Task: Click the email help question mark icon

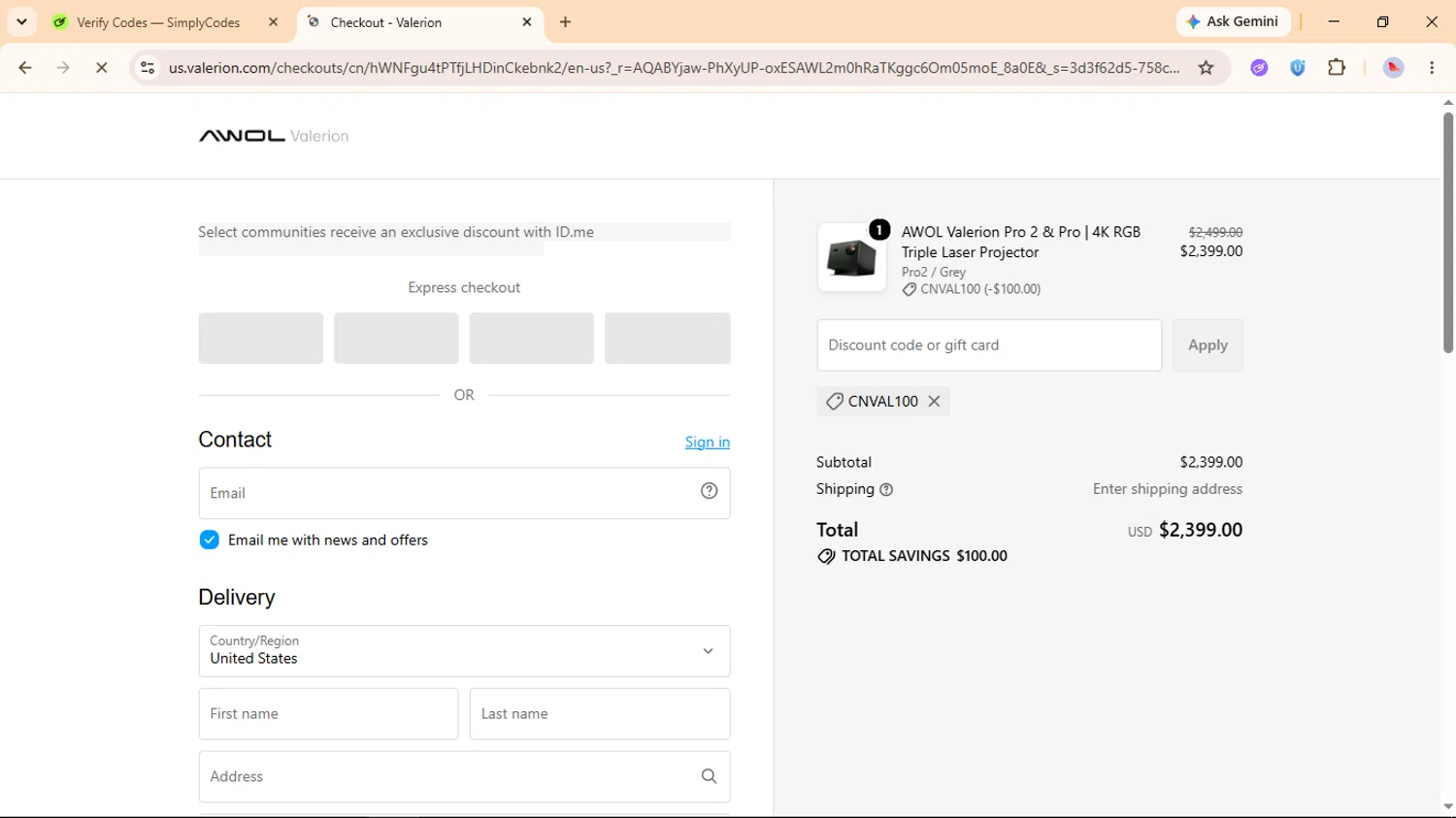Action: 710,491
